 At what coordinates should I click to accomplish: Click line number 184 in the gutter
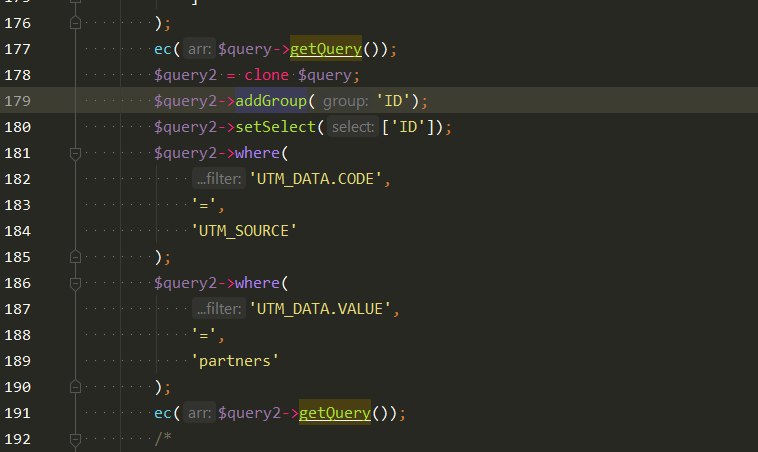click(17, 231)
